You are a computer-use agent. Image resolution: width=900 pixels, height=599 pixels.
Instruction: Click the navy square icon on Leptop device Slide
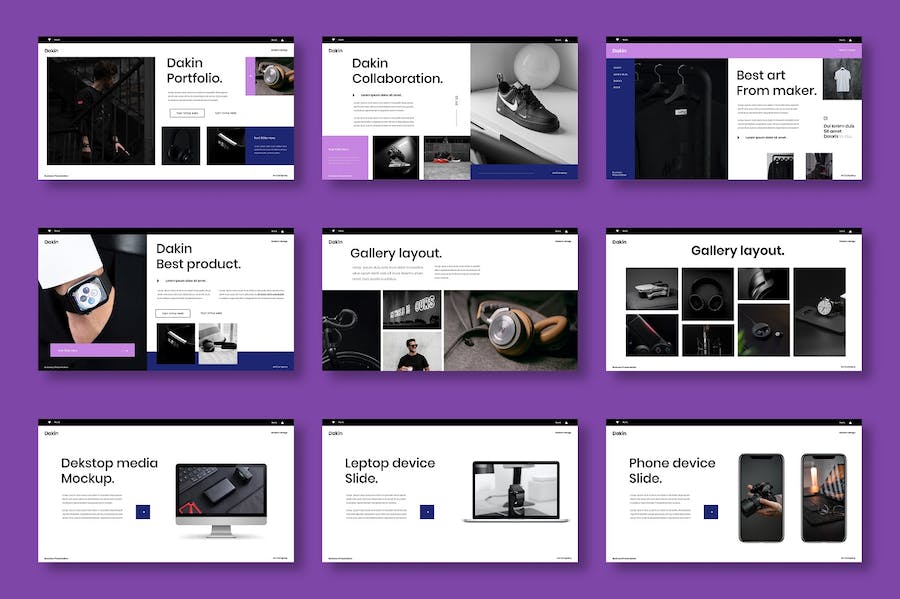(x=427, y=512)
